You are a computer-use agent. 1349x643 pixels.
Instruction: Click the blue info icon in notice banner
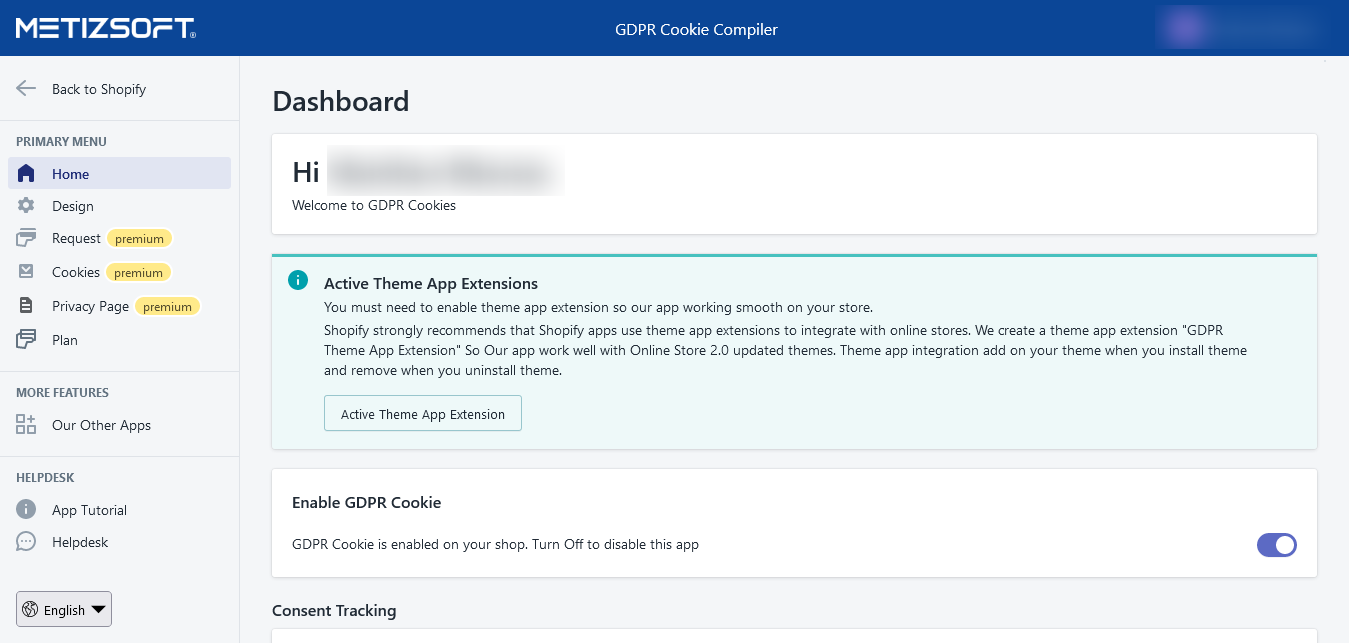(298, 281)
